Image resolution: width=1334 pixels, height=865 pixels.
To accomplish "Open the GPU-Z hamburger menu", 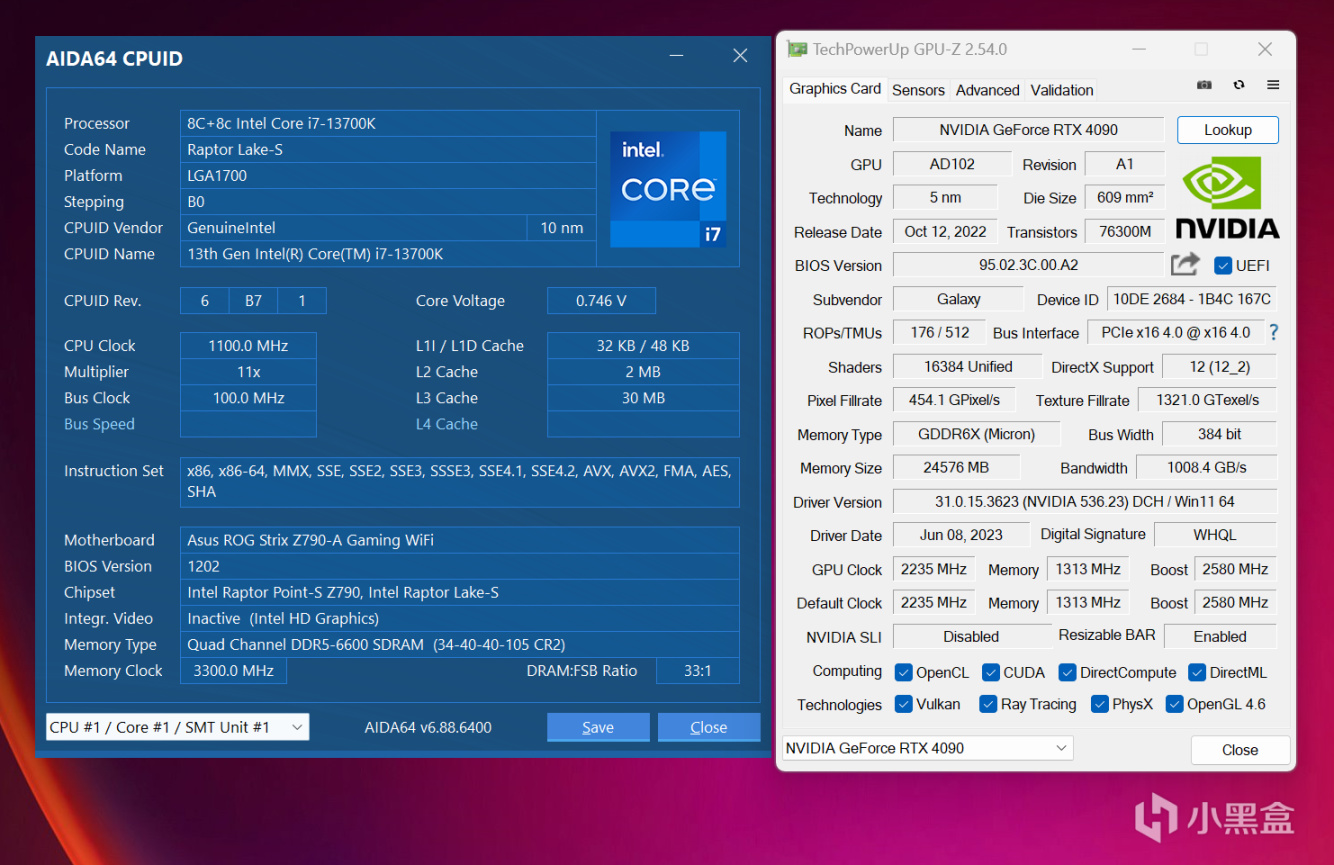I will click(x=1273, y=86).
